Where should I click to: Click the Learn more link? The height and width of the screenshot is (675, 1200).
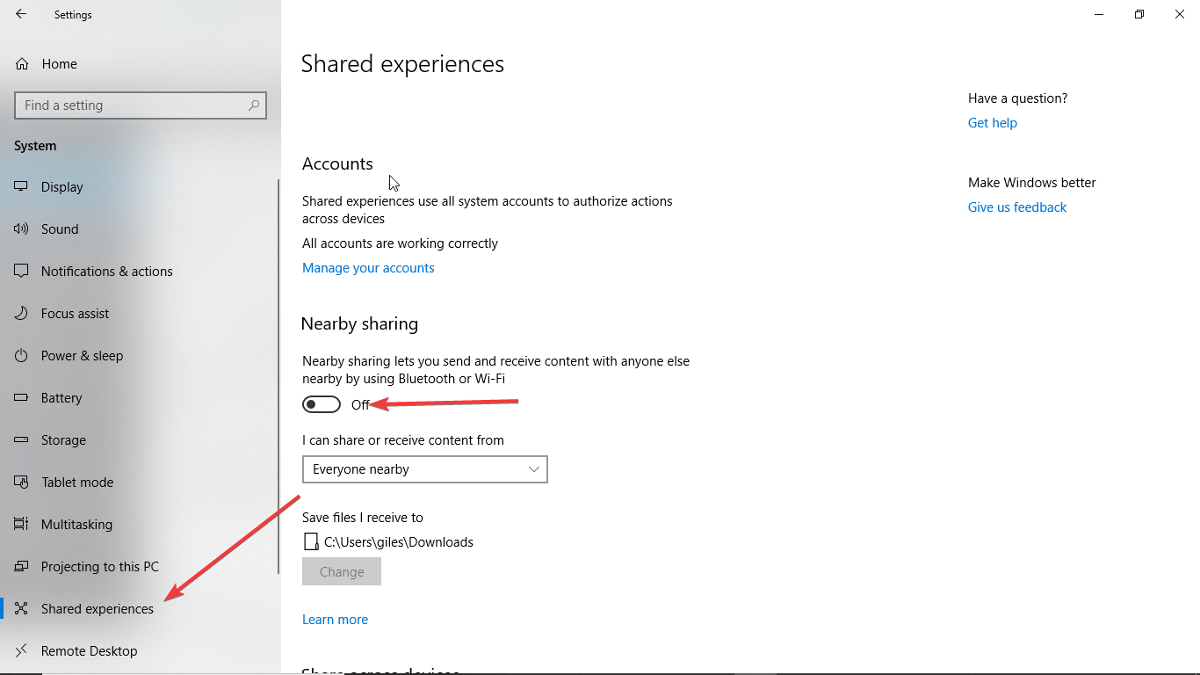coord(335,620)
